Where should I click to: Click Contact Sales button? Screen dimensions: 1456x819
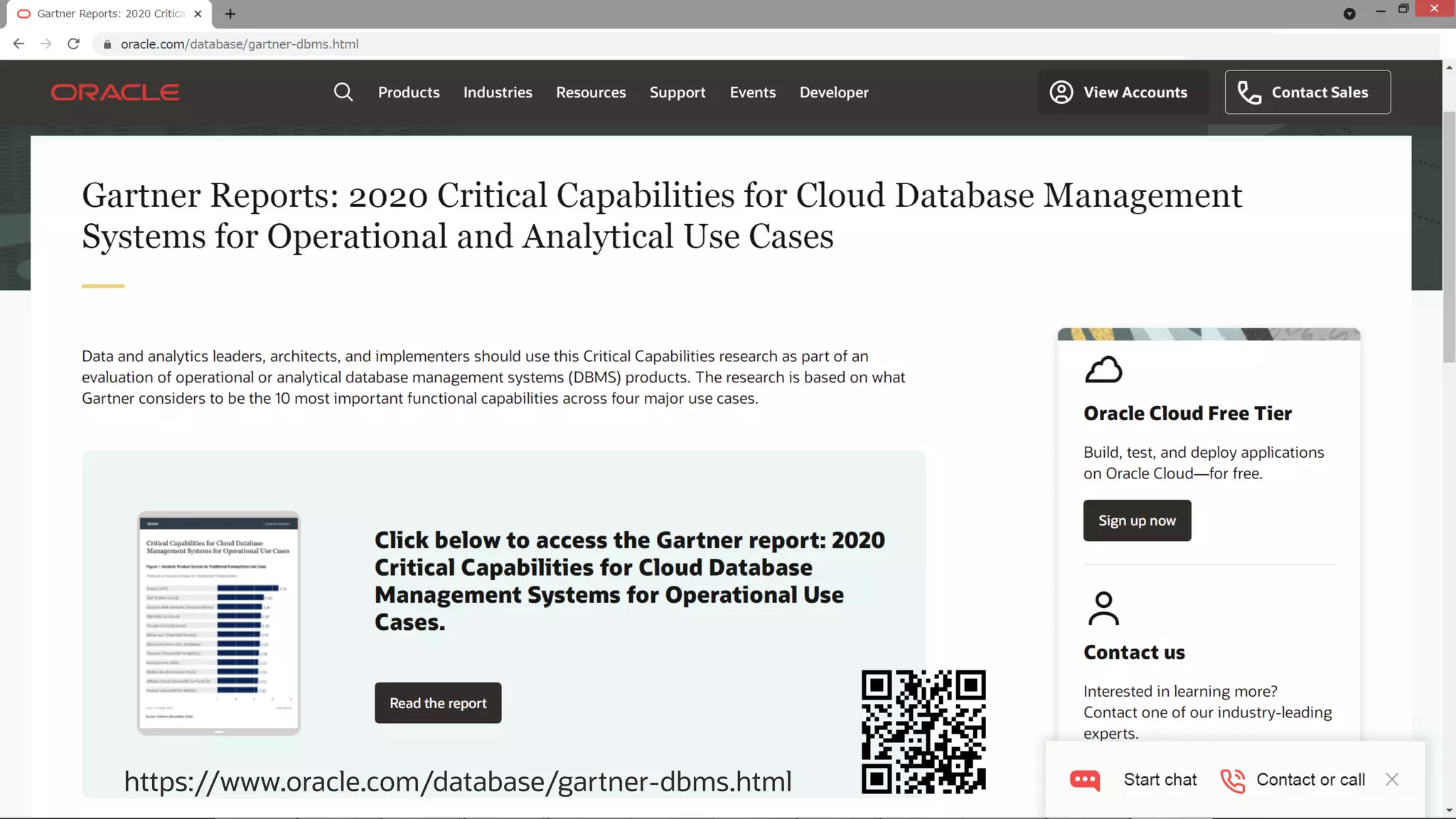coord(1307,92)
